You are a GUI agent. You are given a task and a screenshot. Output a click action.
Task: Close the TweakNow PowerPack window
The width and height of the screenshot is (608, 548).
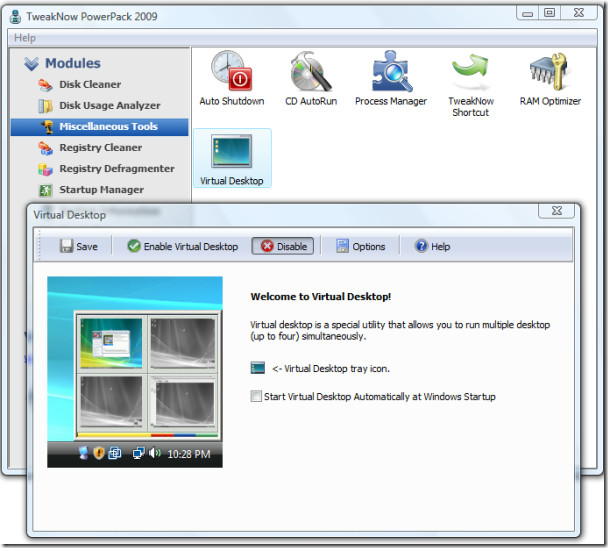pos(579,13)
